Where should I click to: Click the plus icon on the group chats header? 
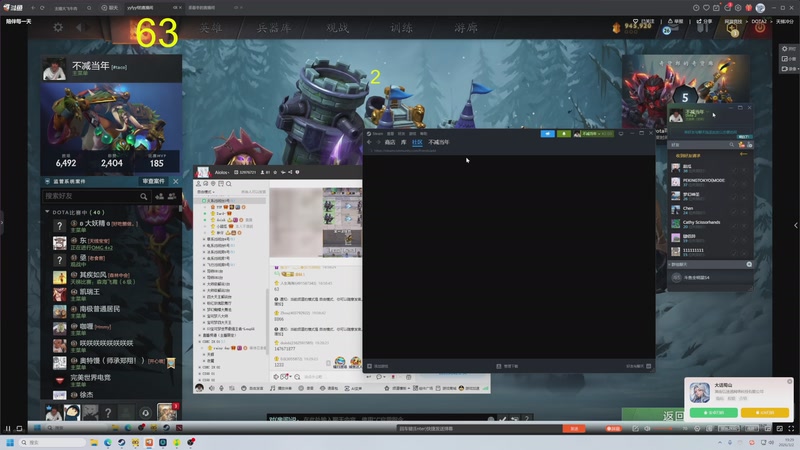click(749, 264)
